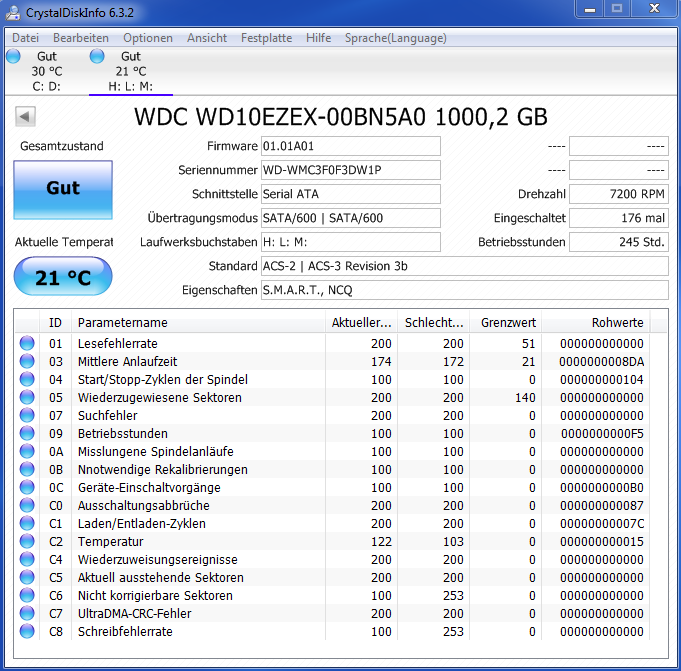Click status orb for Mittlere Anlaufzeit row
The height and width of the screenshot is (671, 681).
click(27, 361)
